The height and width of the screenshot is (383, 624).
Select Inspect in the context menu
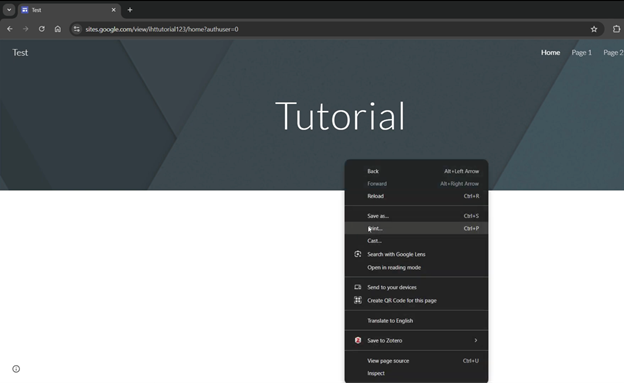pos(416,373)
